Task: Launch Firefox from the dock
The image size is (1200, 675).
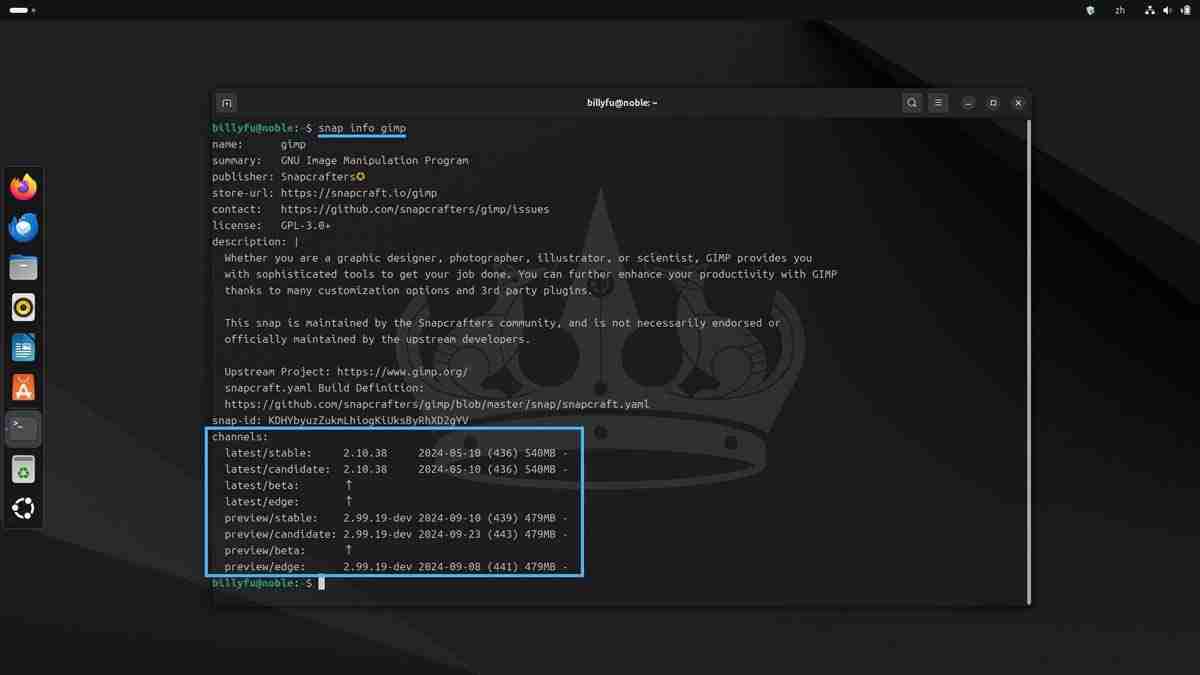Action: pyautogui.click(x=23, y=186)
